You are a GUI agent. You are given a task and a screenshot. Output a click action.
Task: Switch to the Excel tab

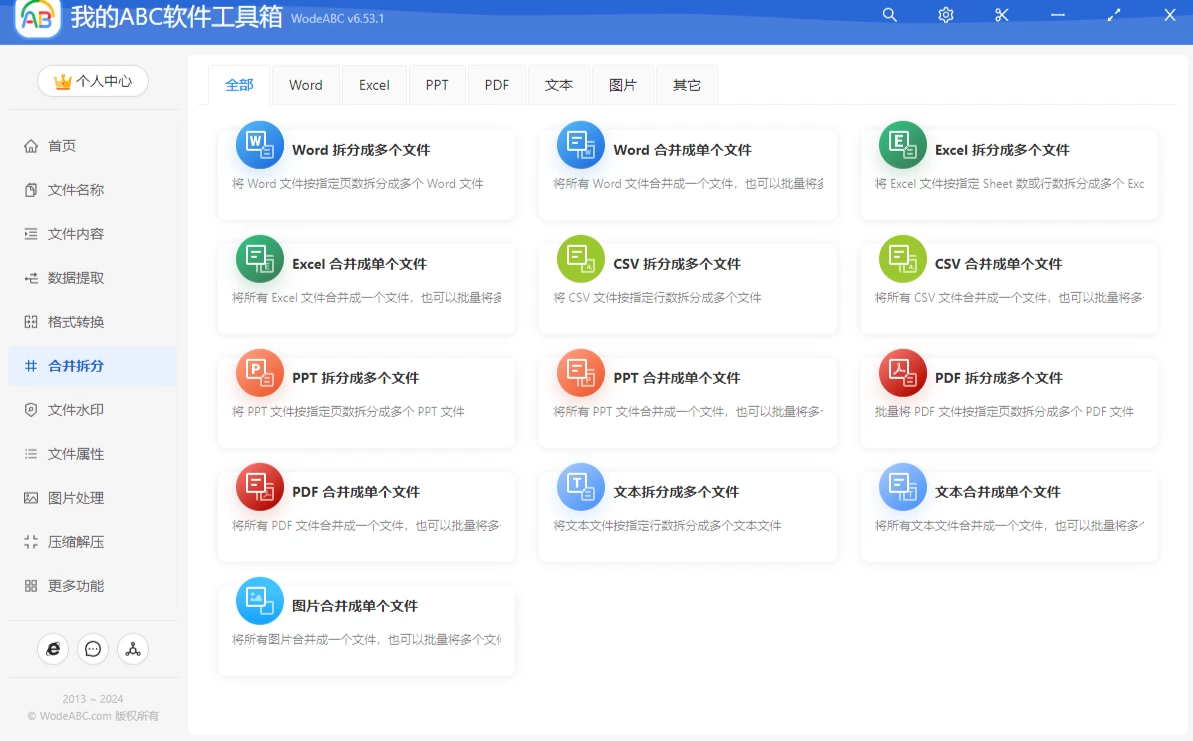(374, 85)
